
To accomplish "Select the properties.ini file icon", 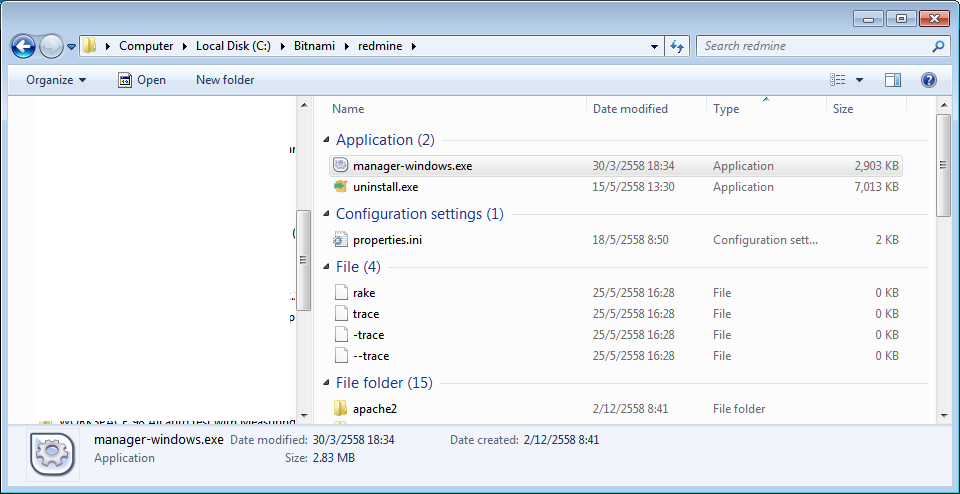I will [340, 240].
